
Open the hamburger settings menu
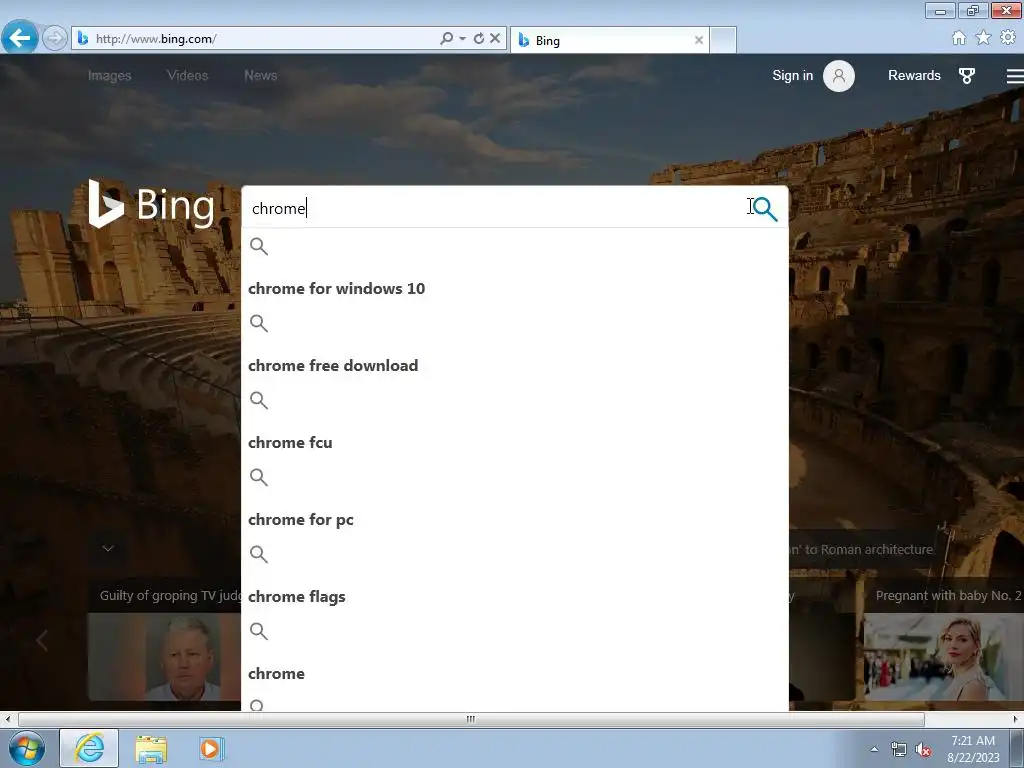tap(1015, 76)
